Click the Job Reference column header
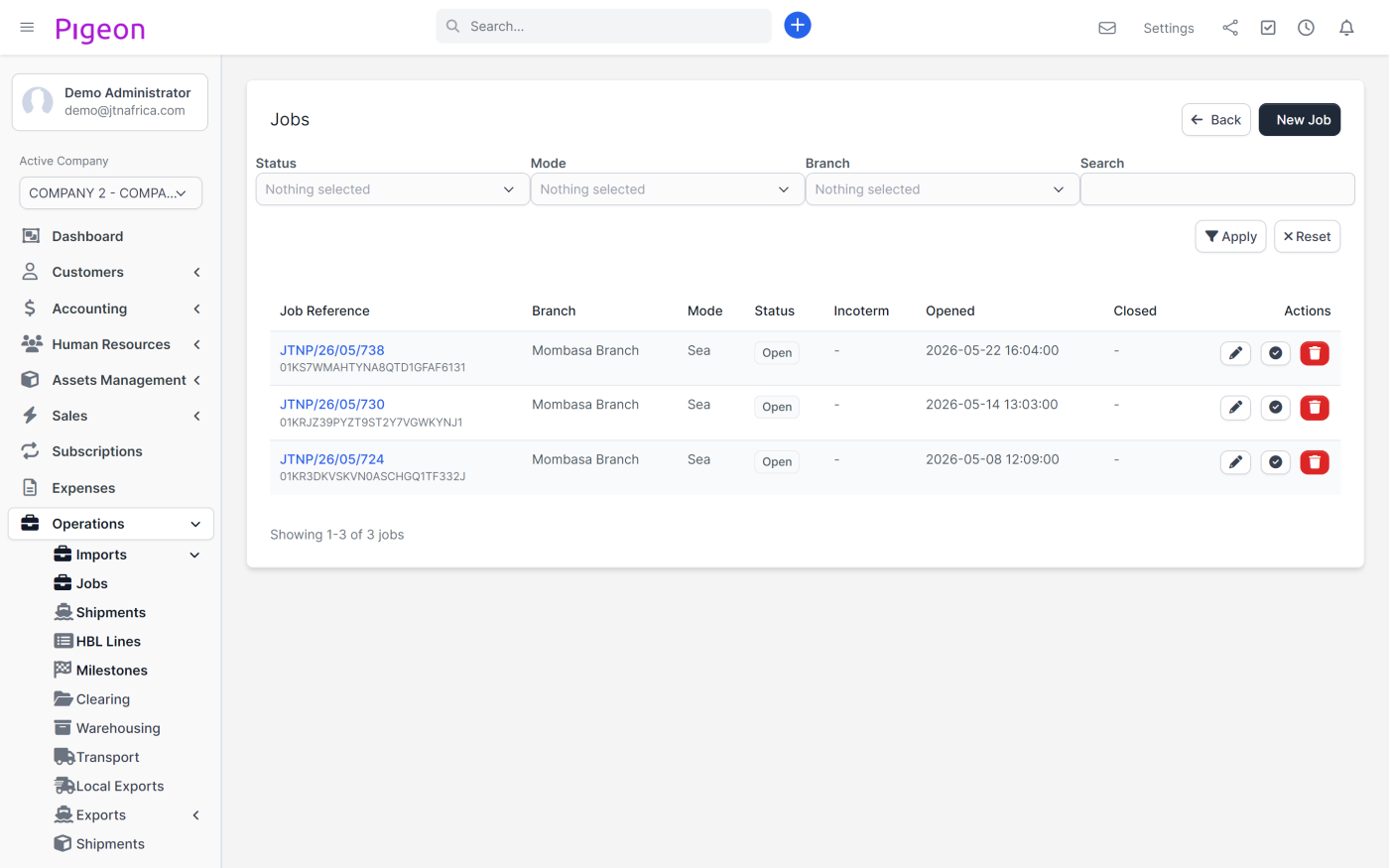Viewport: 1389px width, 868px height. tap(324, 310)
